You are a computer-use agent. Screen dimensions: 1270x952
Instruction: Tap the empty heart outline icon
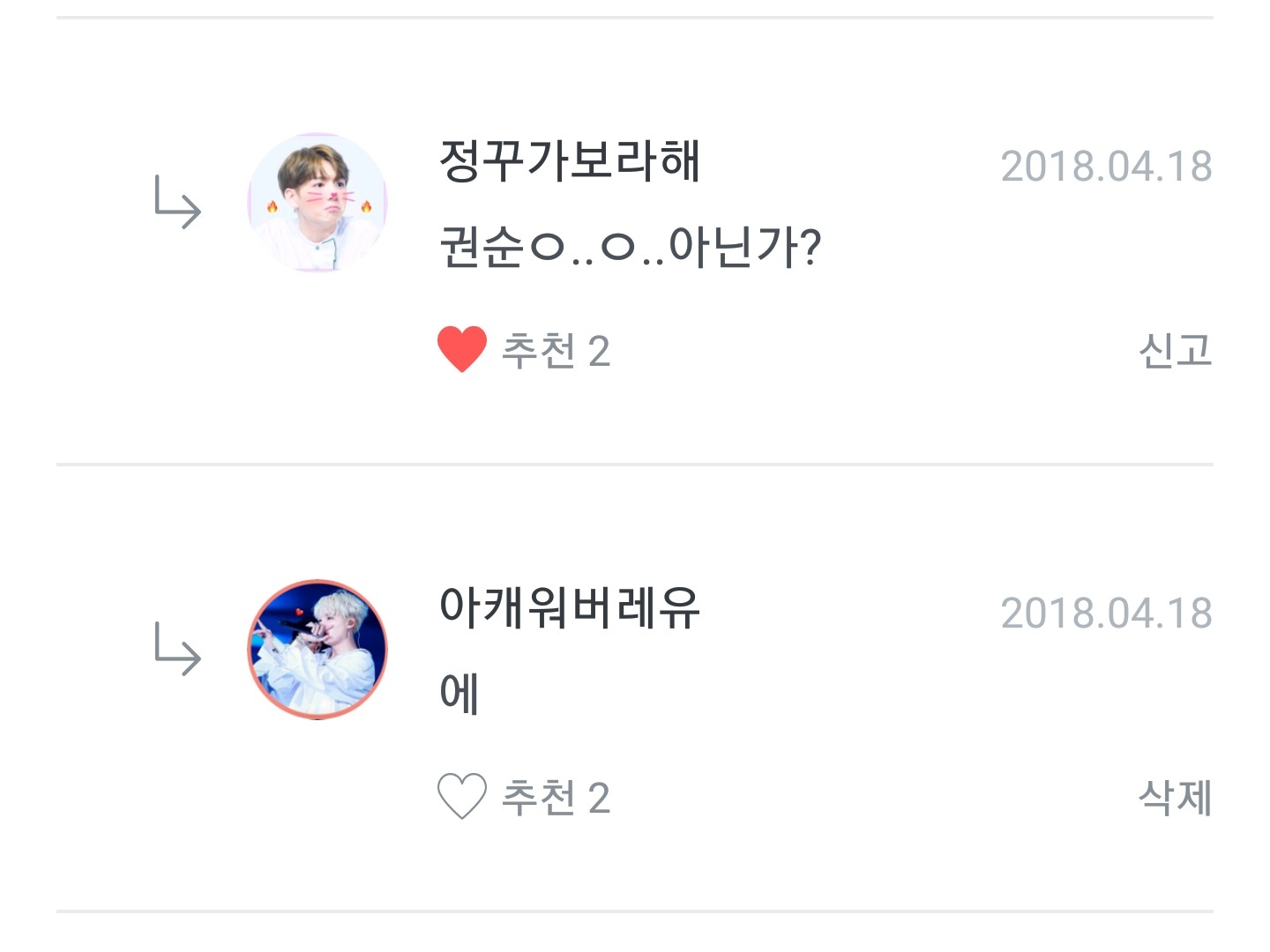click(x=461, y=796)
